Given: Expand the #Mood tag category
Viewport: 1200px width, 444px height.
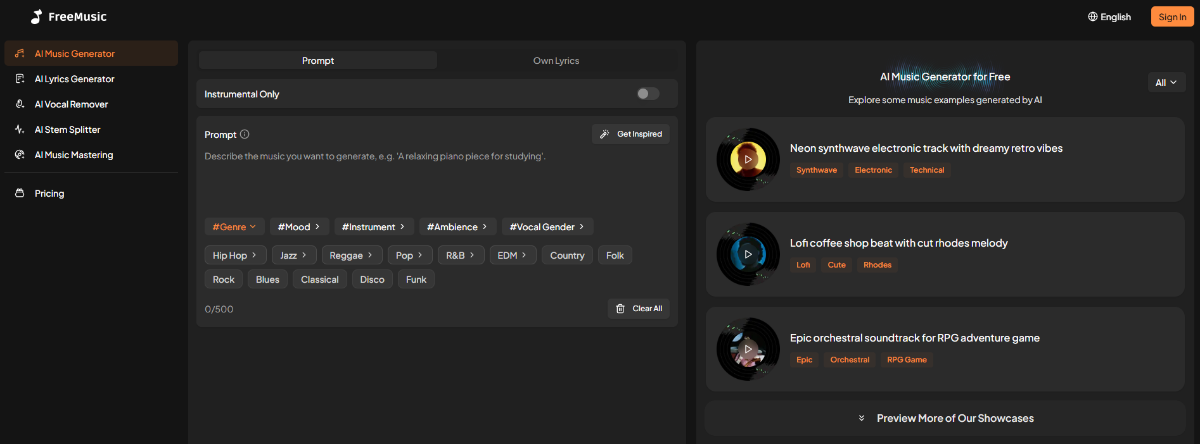Looking at the screenshot, I should coord(299,227).
